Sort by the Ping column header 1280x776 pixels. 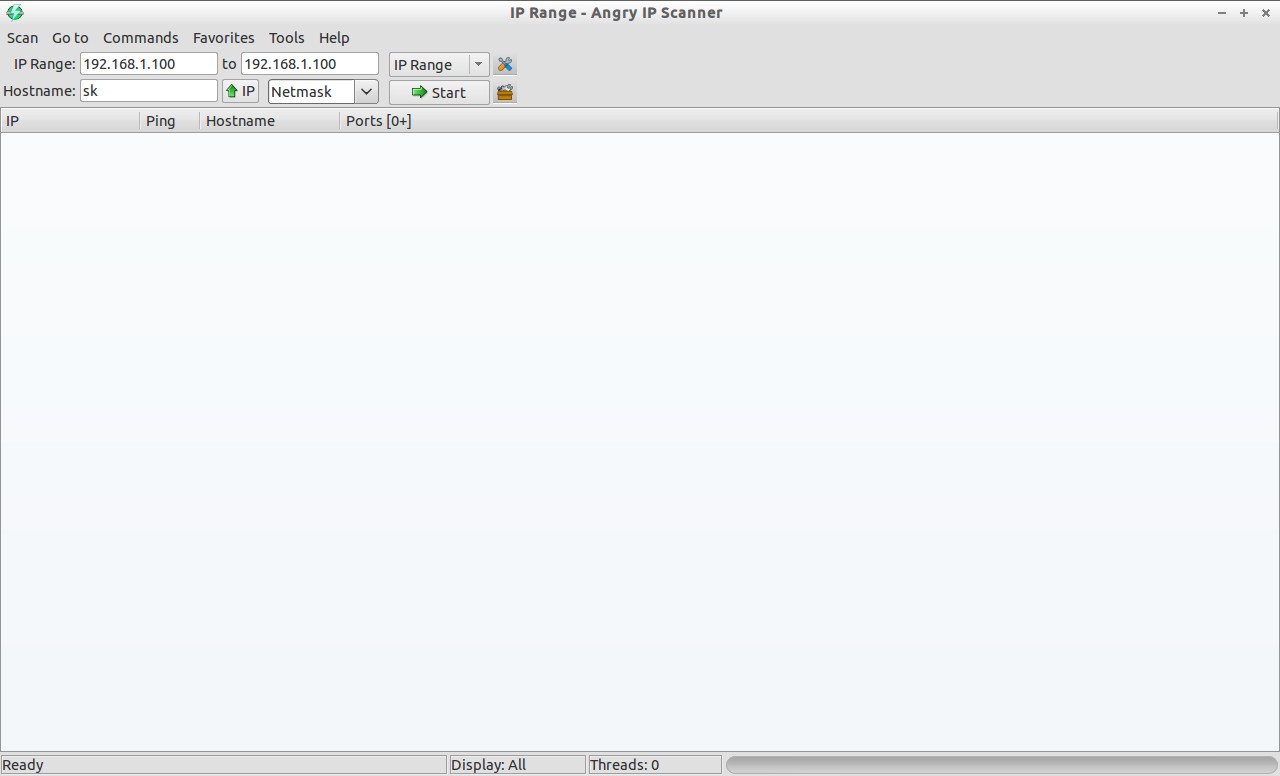[170, 121]
